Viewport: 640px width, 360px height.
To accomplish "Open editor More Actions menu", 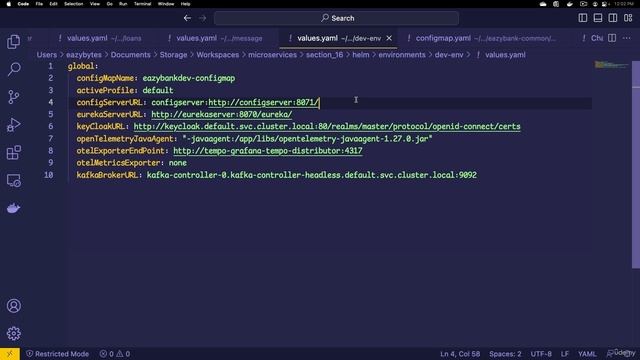I will [627, 38].
